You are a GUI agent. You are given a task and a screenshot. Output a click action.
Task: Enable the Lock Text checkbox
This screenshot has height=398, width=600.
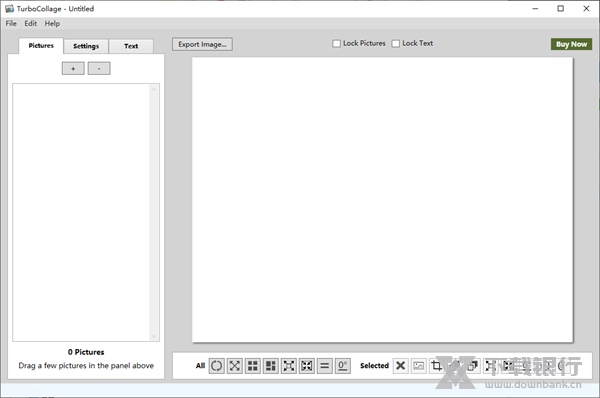coord(396,44)
